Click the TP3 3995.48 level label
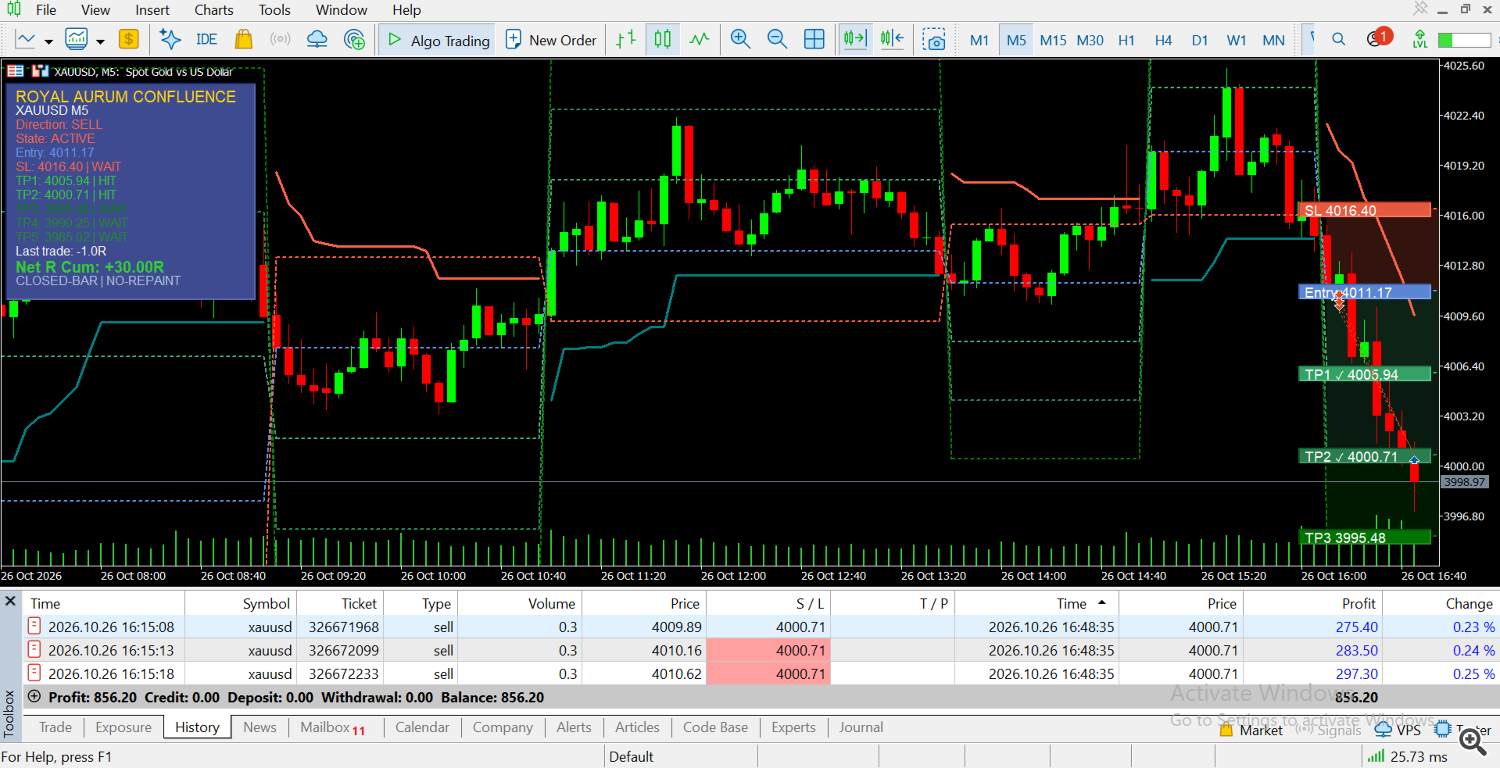The width and height of the screenshot is (1500, 768). (1365, 538)
